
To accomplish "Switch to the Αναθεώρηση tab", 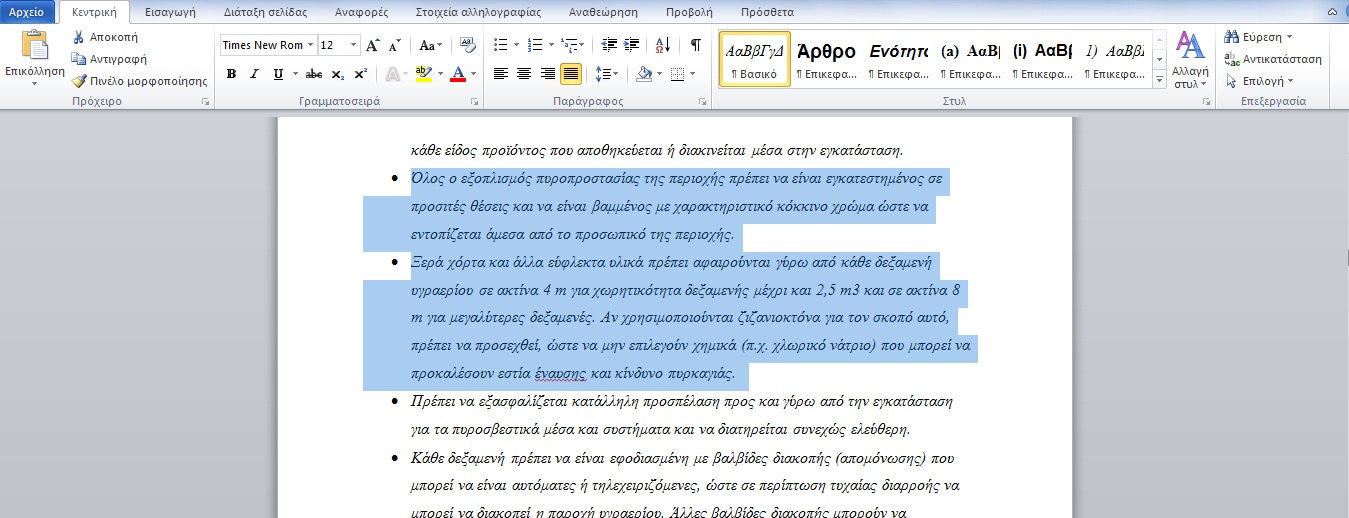I will [x=605, y=13].
